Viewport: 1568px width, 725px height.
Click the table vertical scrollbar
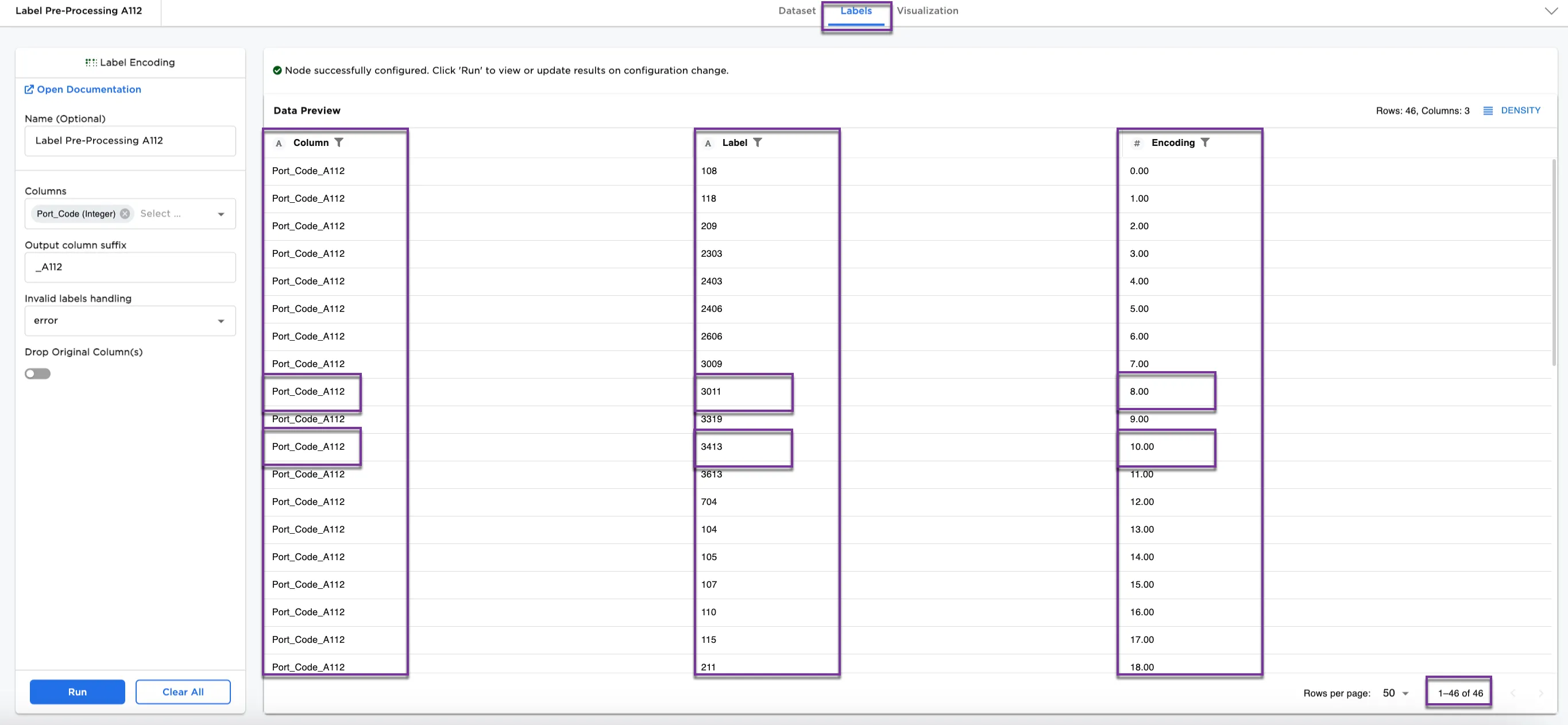(x=1554, y=262)
